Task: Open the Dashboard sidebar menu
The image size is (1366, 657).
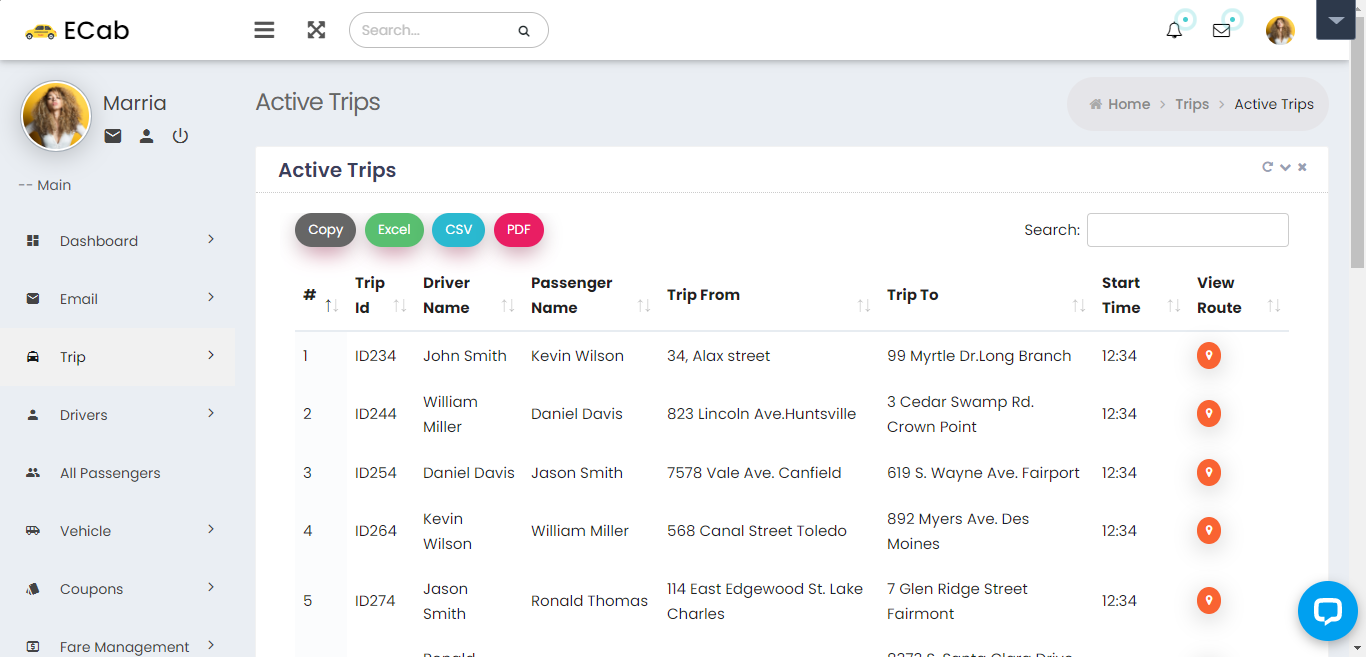Action: tap(117, 241)
